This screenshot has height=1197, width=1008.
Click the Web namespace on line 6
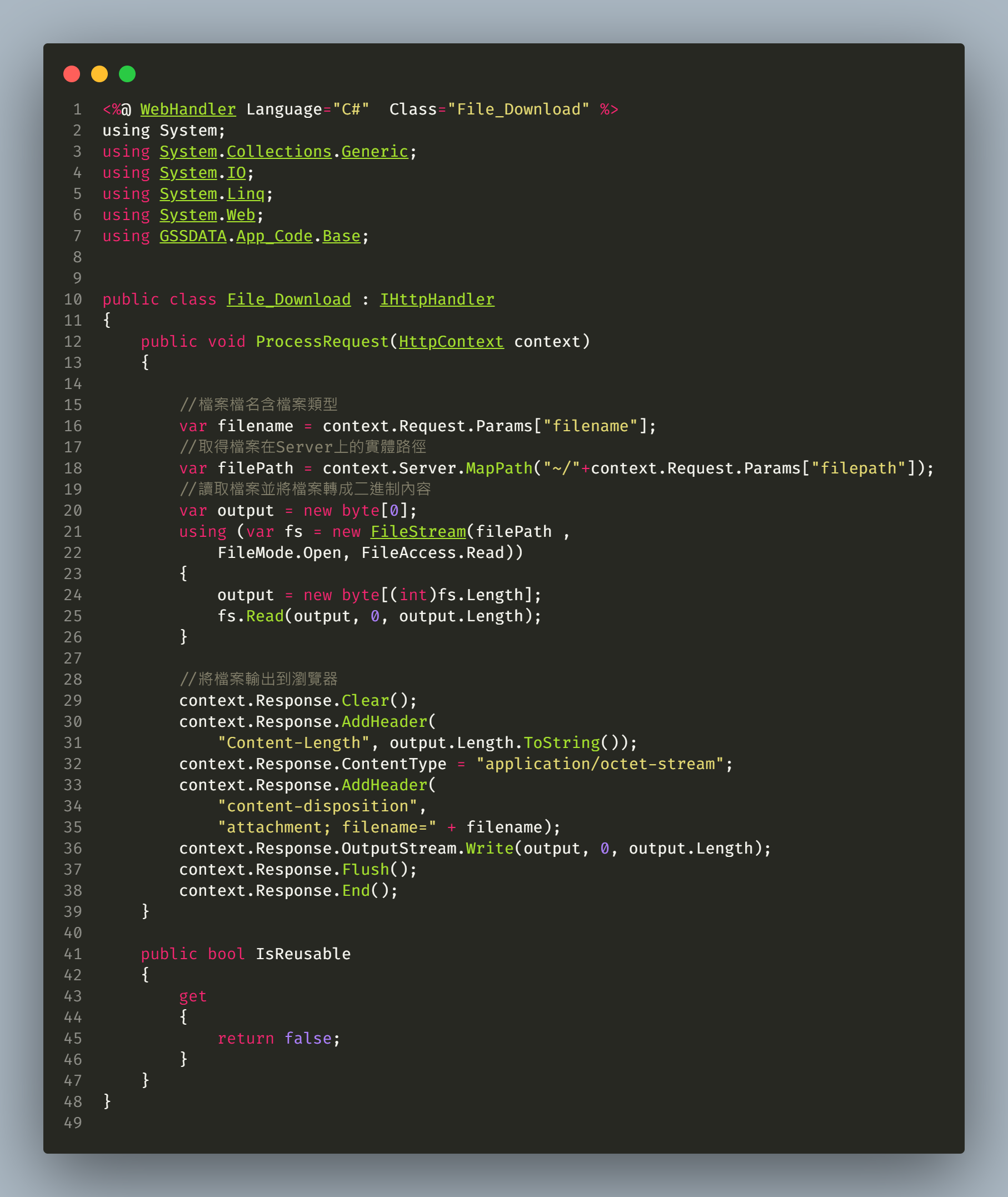pos(241,215)
